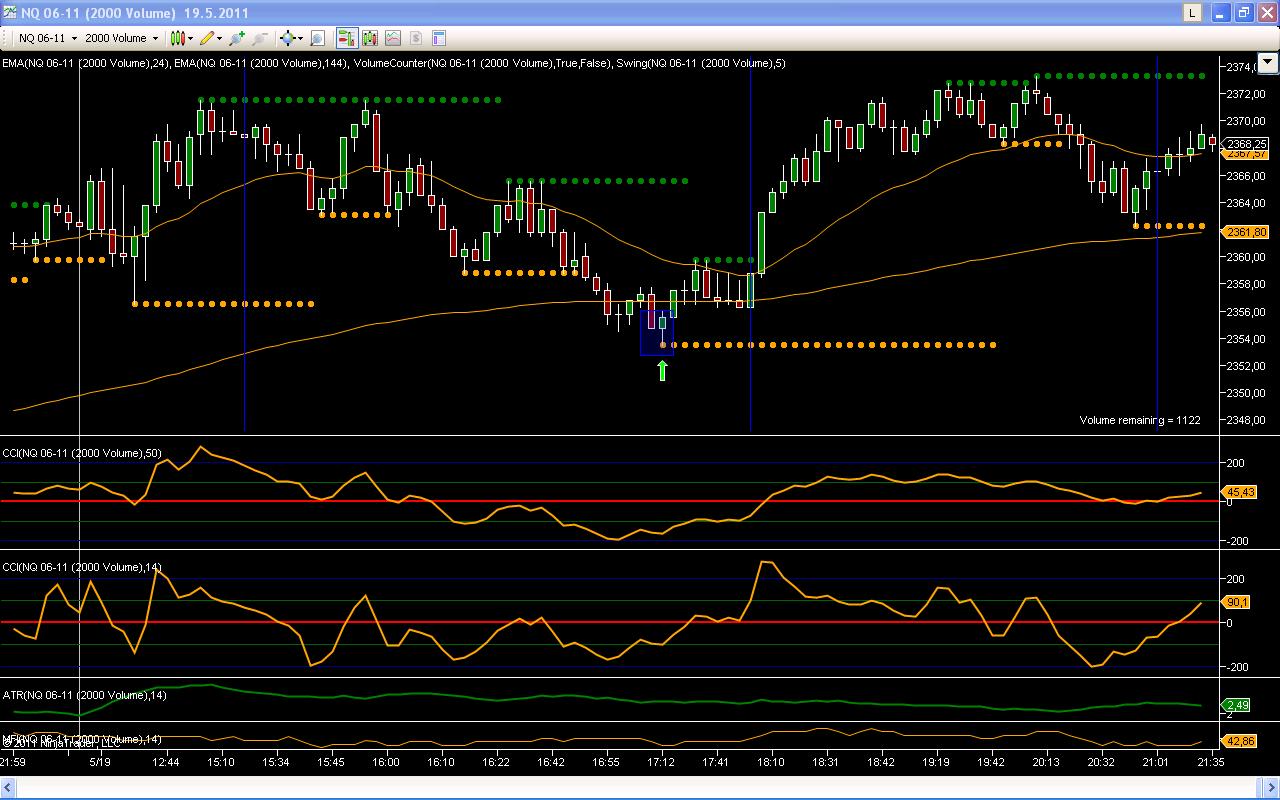The image size is (1280, 800).
Task: Click the orange 2361,80 EMA price label
Action: [x=1246, y=232]
